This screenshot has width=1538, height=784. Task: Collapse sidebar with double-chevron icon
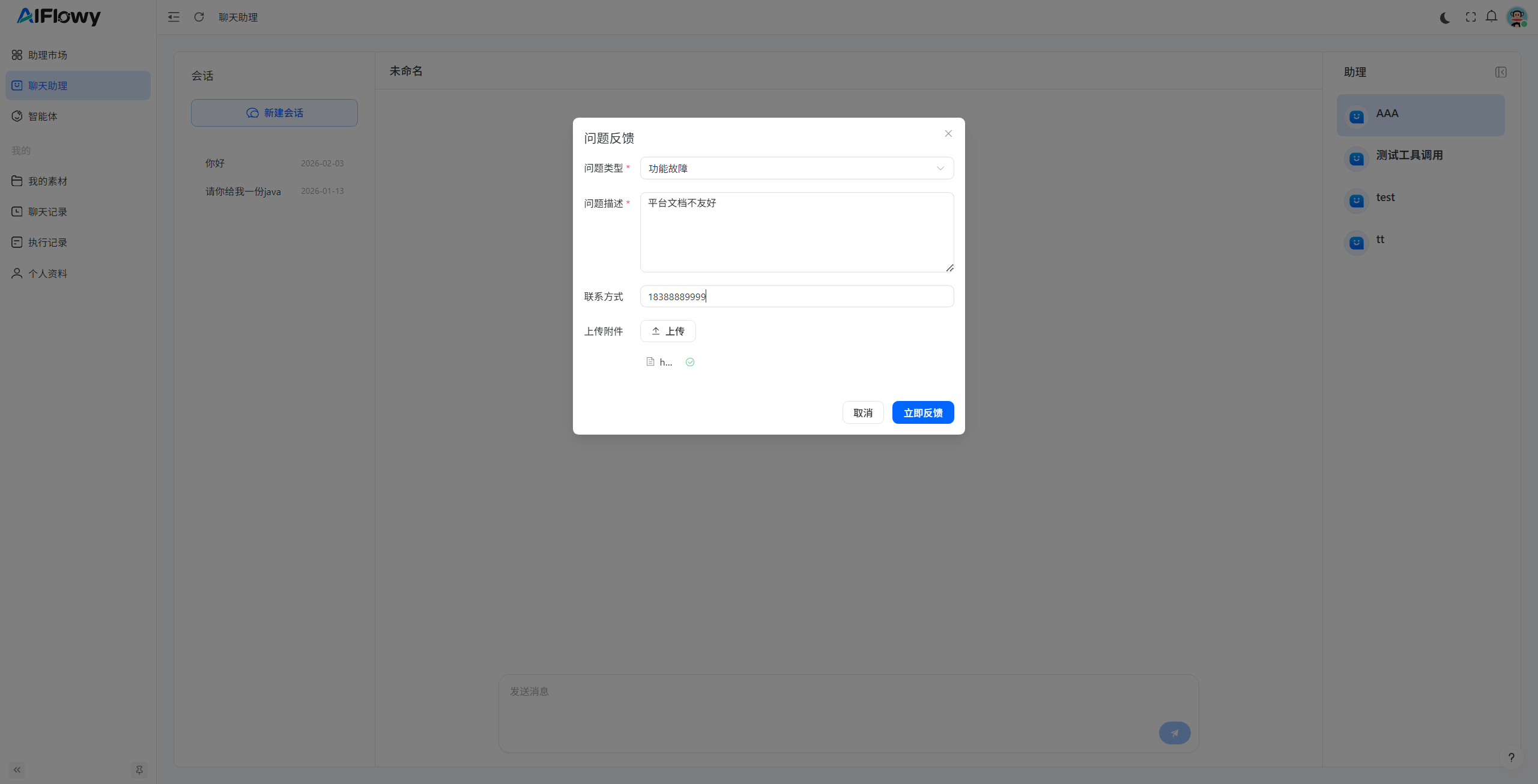[17, 770]
